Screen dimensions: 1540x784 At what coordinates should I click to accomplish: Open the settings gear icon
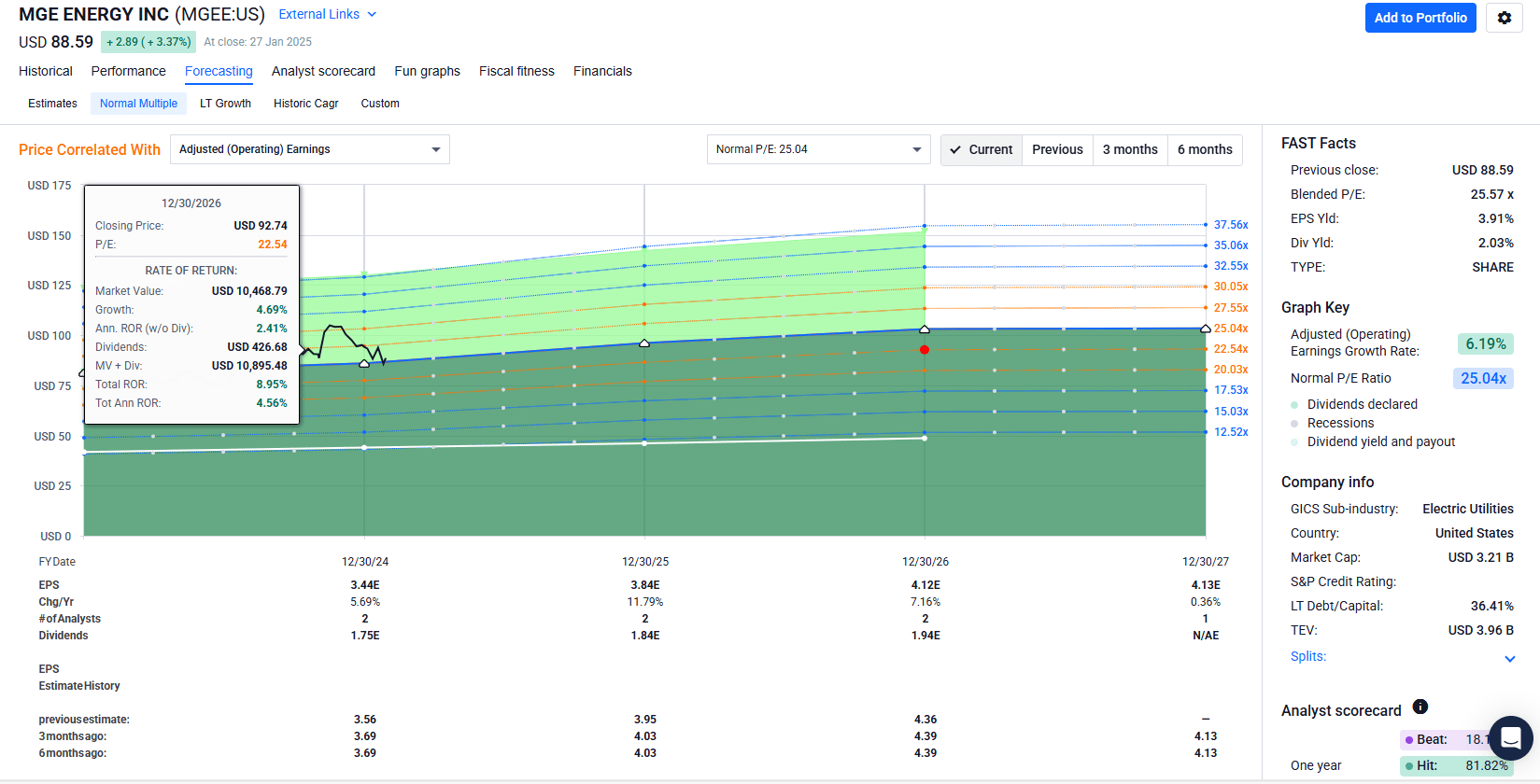pyautogui.click(x=1504, y=18)
